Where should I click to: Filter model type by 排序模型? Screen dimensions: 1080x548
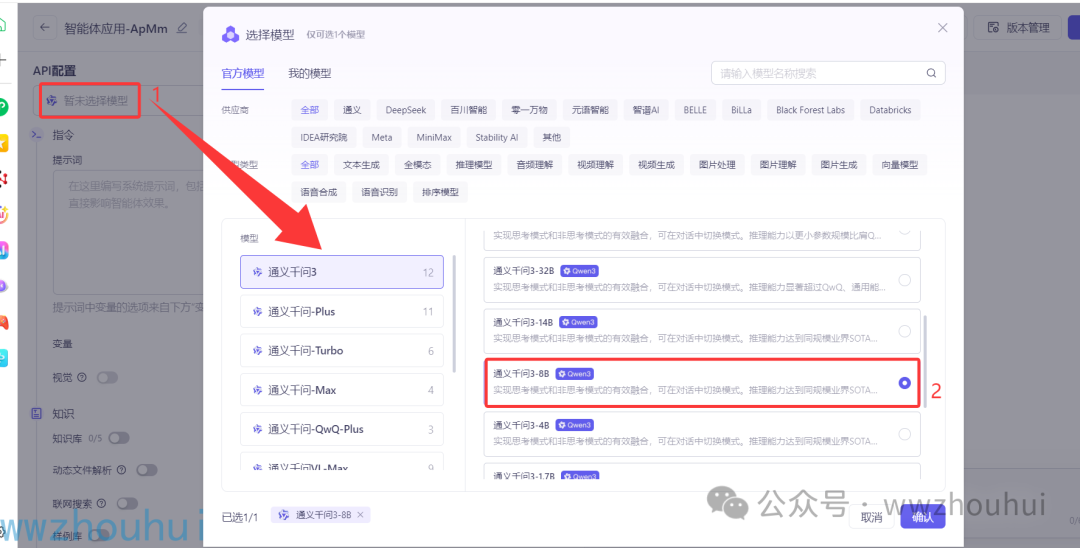tap(440, 192)
